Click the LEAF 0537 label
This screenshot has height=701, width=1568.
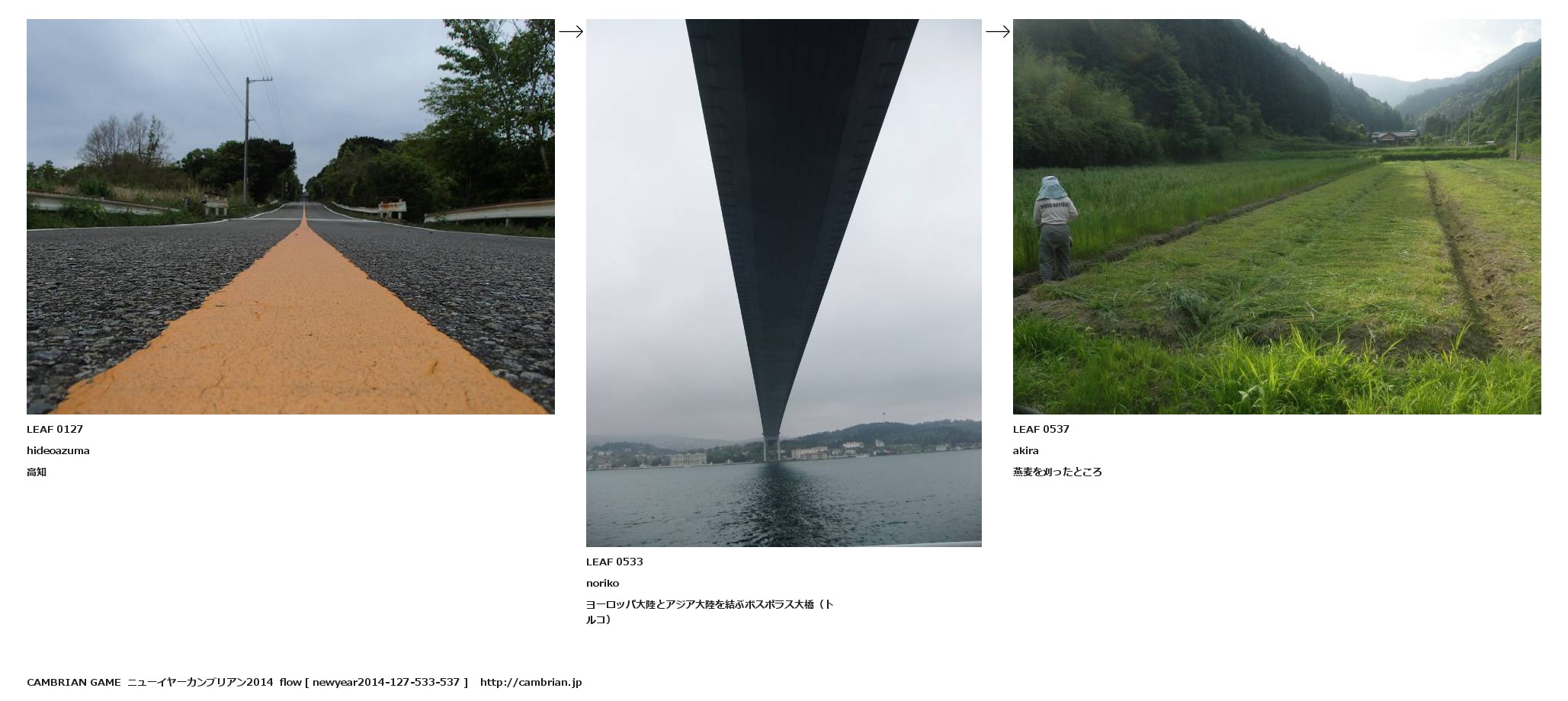[x=1041, y=429]
